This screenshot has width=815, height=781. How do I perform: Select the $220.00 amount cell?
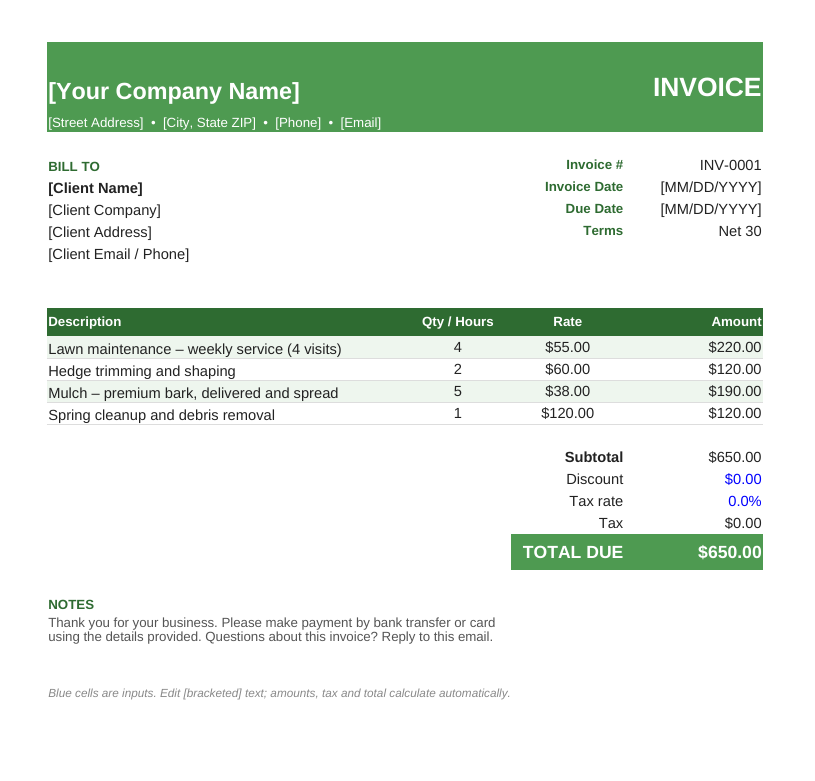(x=734, y=347)
